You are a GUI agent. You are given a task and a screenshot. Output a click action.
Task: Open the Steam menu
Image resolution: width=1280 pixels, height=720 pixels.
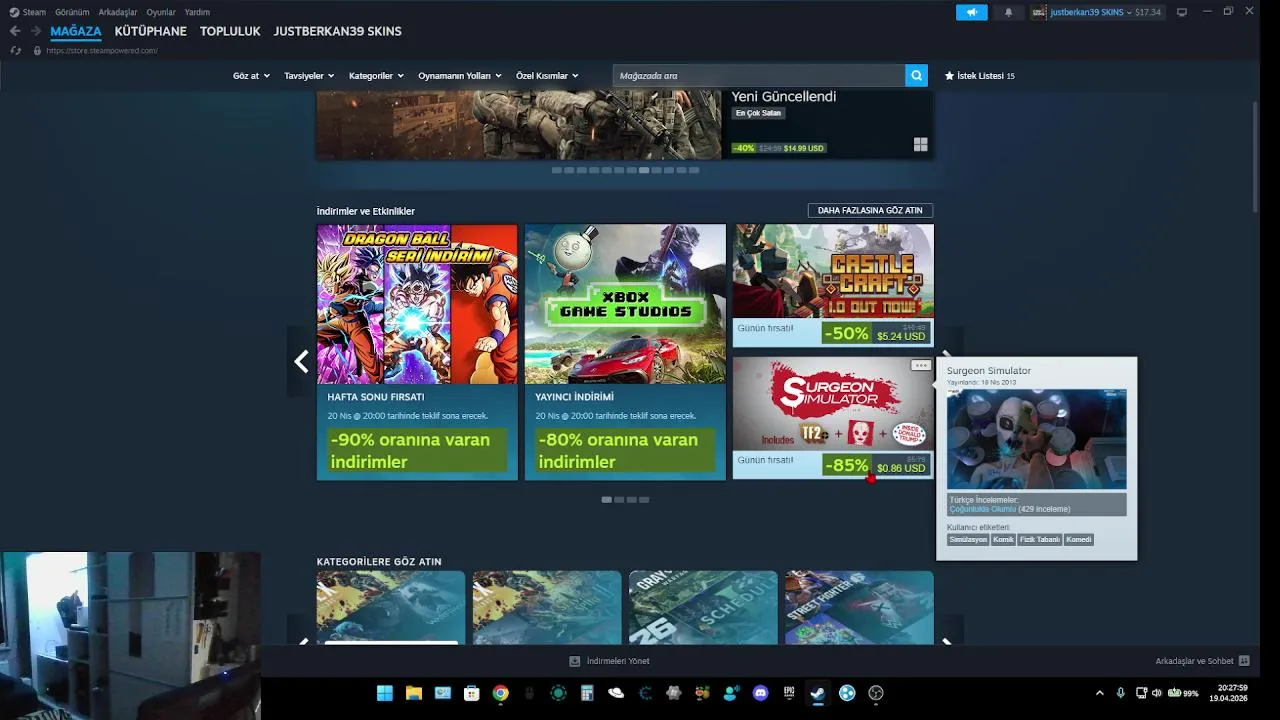pos(28,12)
